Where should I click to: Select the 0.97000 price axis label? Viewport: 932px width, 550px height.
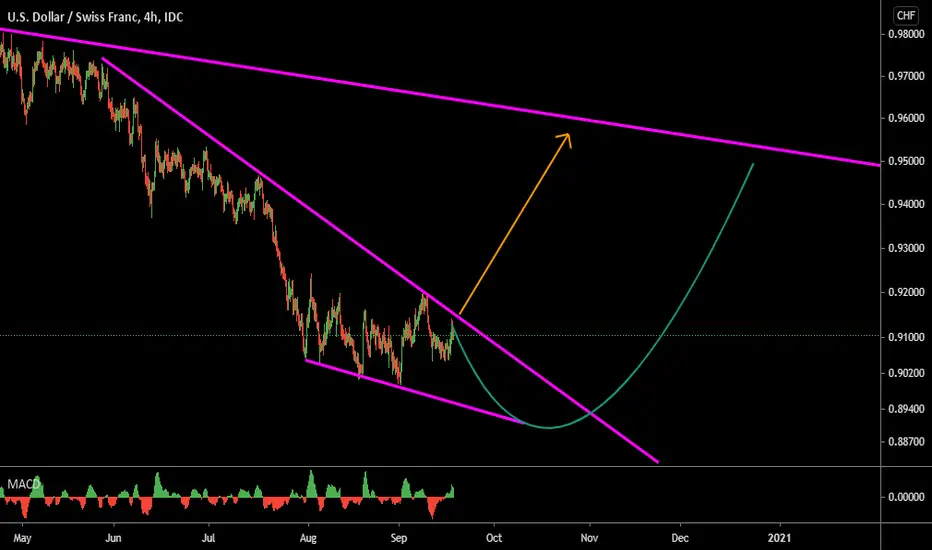pos(906,76)
